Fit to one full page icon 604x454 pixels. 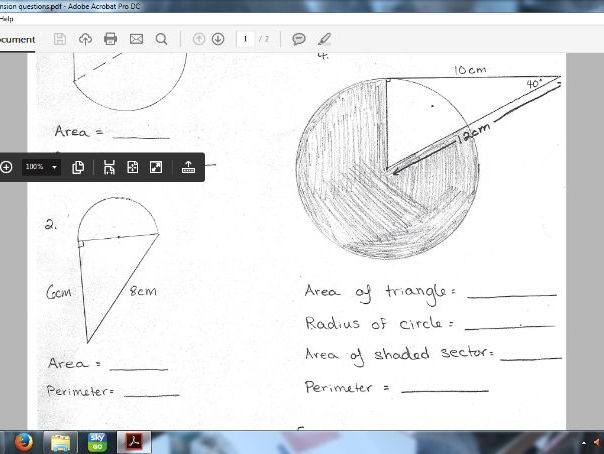tap(133, 167)
